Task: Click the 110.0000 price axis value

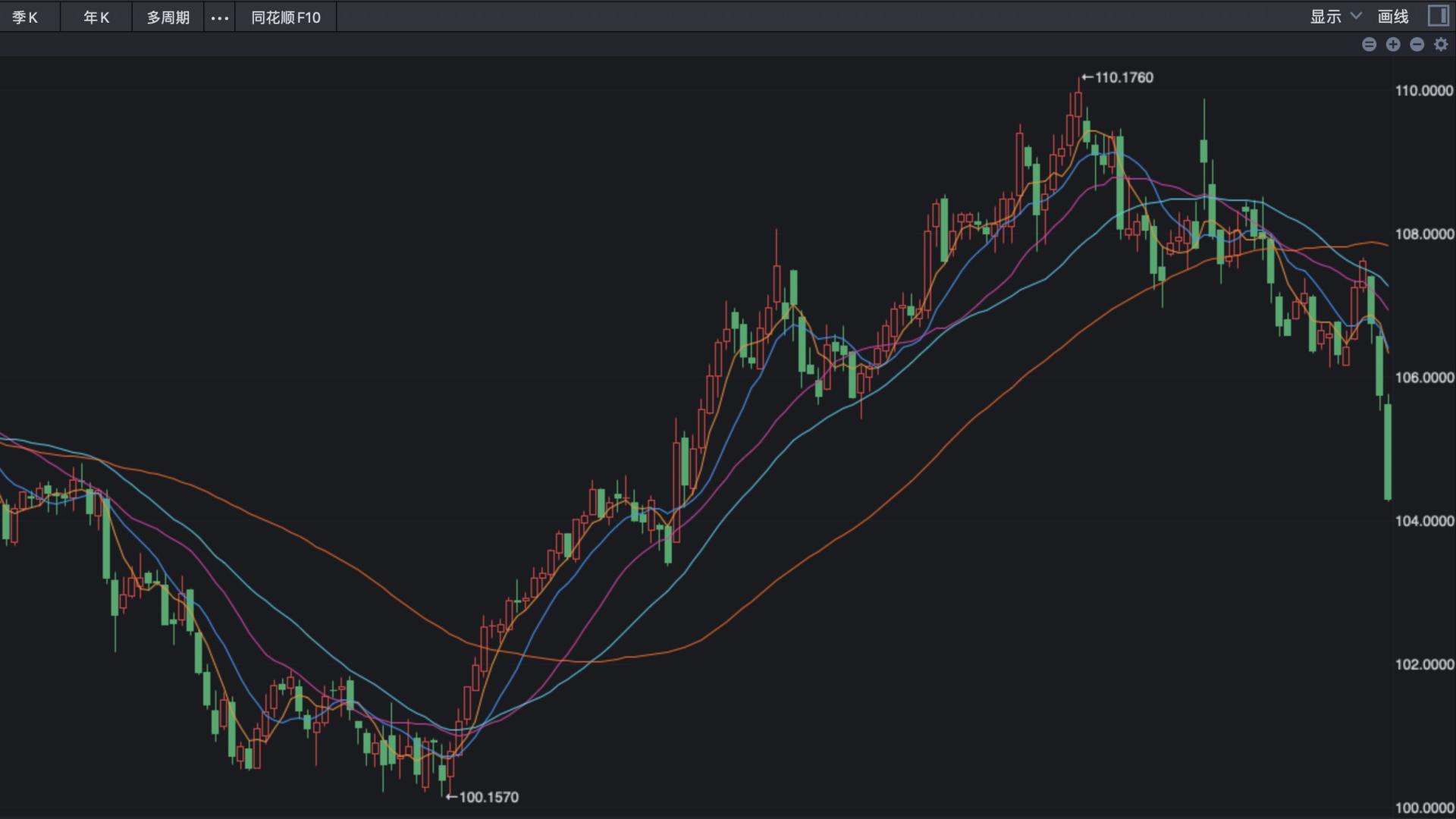Action: (x=1424, y=90)
